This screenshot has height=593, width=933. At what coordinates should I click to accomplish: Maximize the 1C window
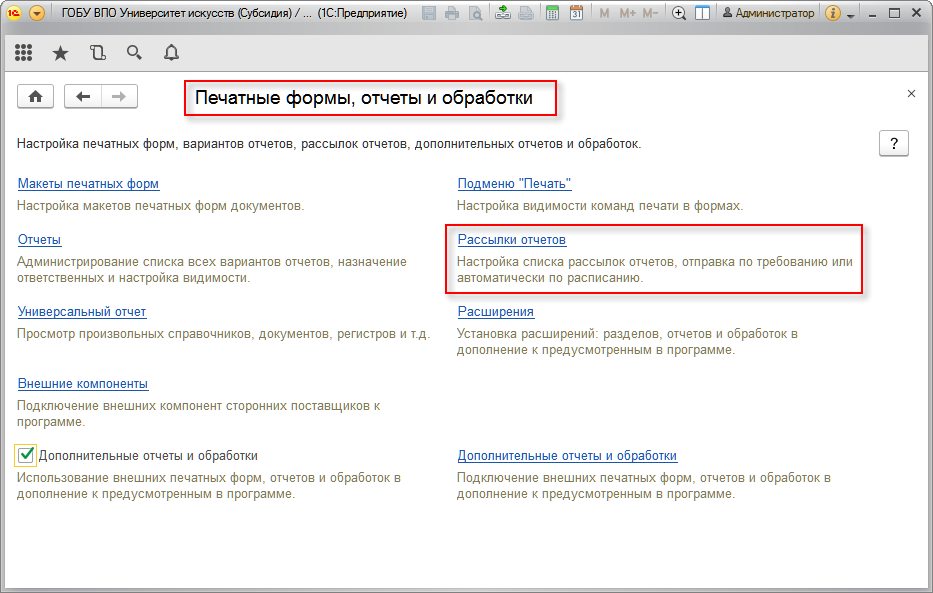tap(894, 13)
